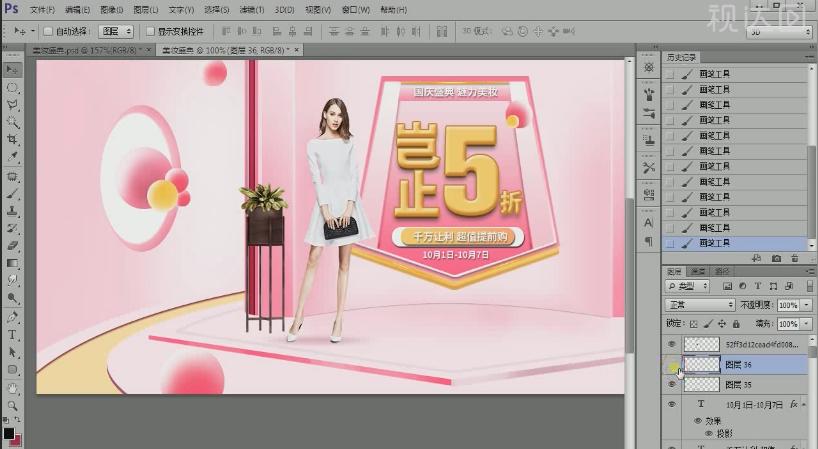The width and height of the screenshot is (818, 449).
Task: Open opacity slider dropdown arrow
Action: 808,305
